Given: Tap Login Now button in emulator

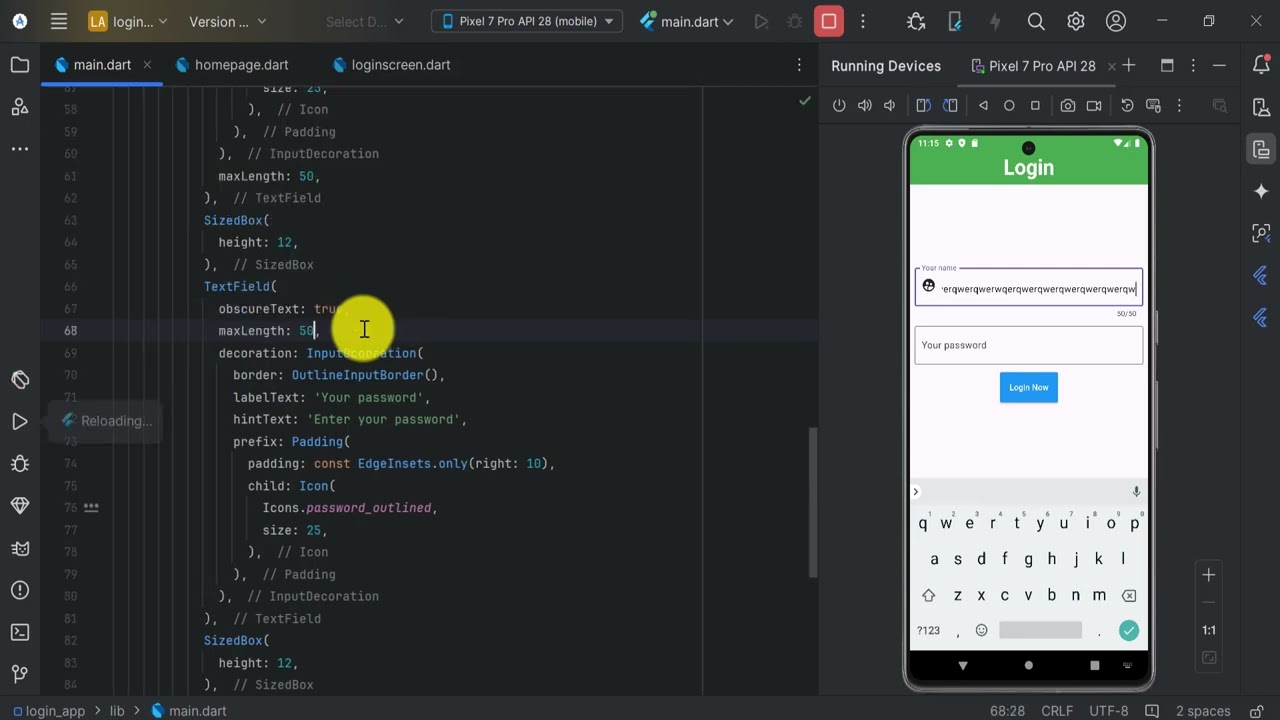Looking at the screenshot, I should pos(1028,387).
